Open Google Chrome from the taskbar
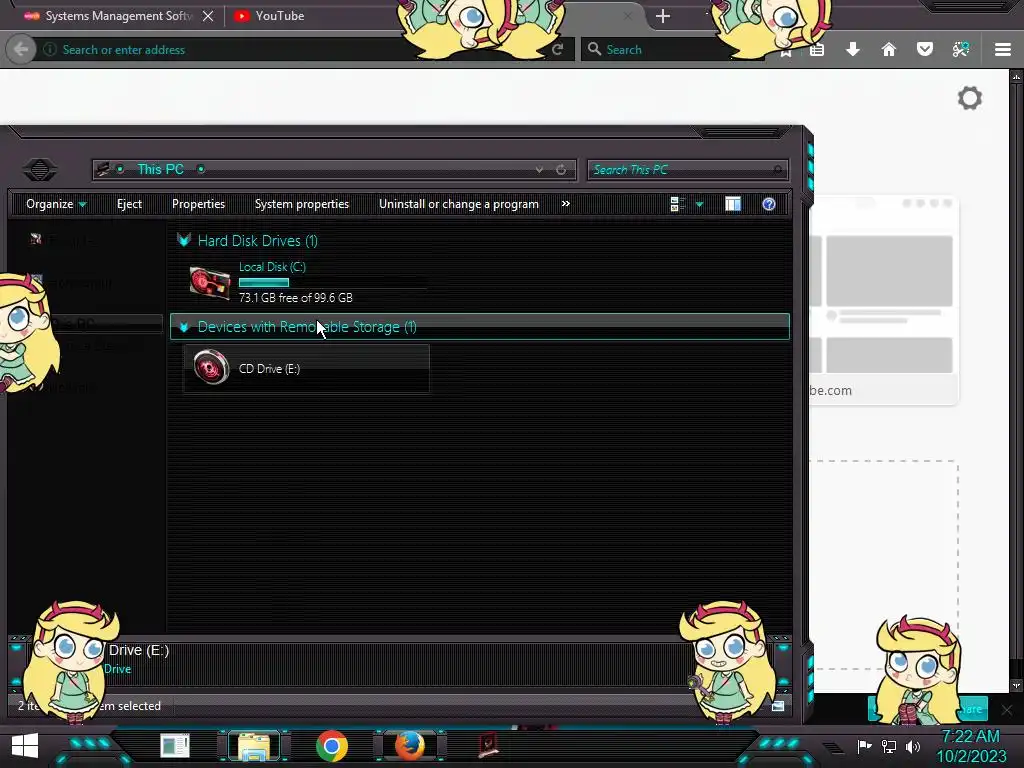The width and height of the screenshot is (1024, 768). [332, 746]
